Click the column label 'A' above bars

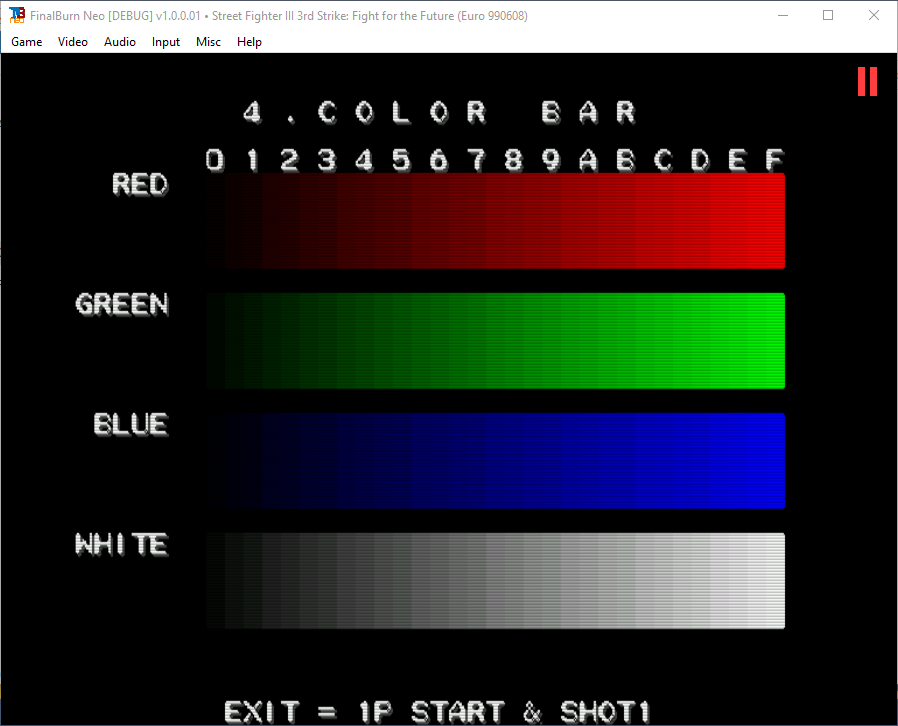coord(588,160)
